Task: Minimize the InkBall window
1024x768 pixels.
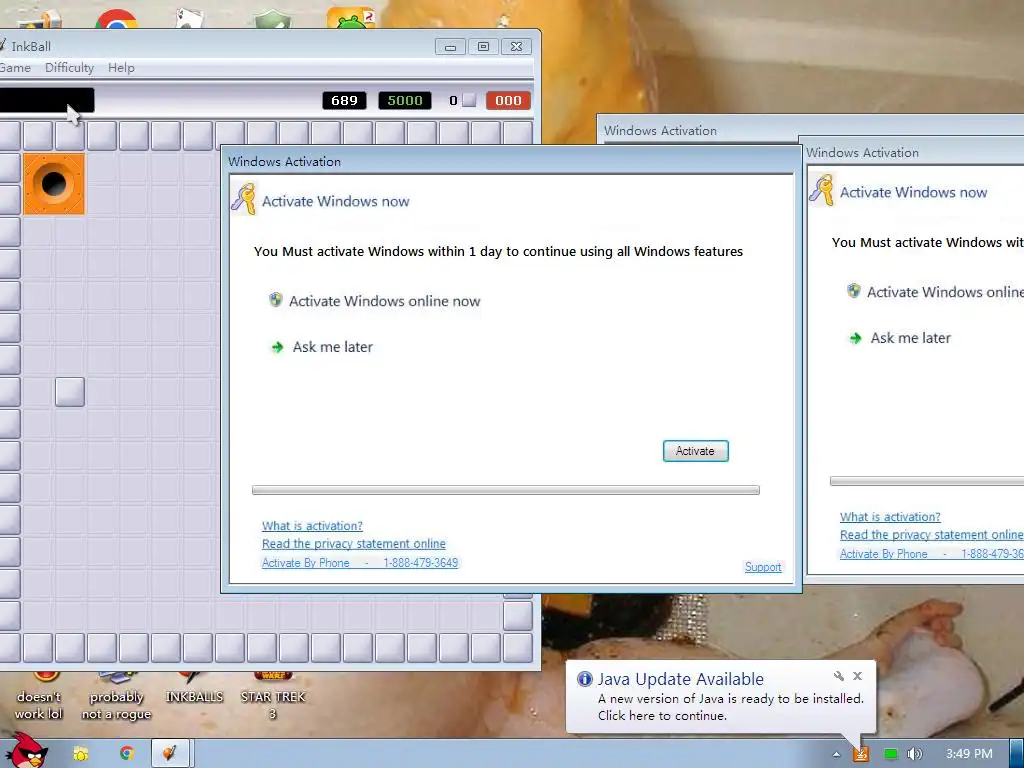Action: point(450,46)
